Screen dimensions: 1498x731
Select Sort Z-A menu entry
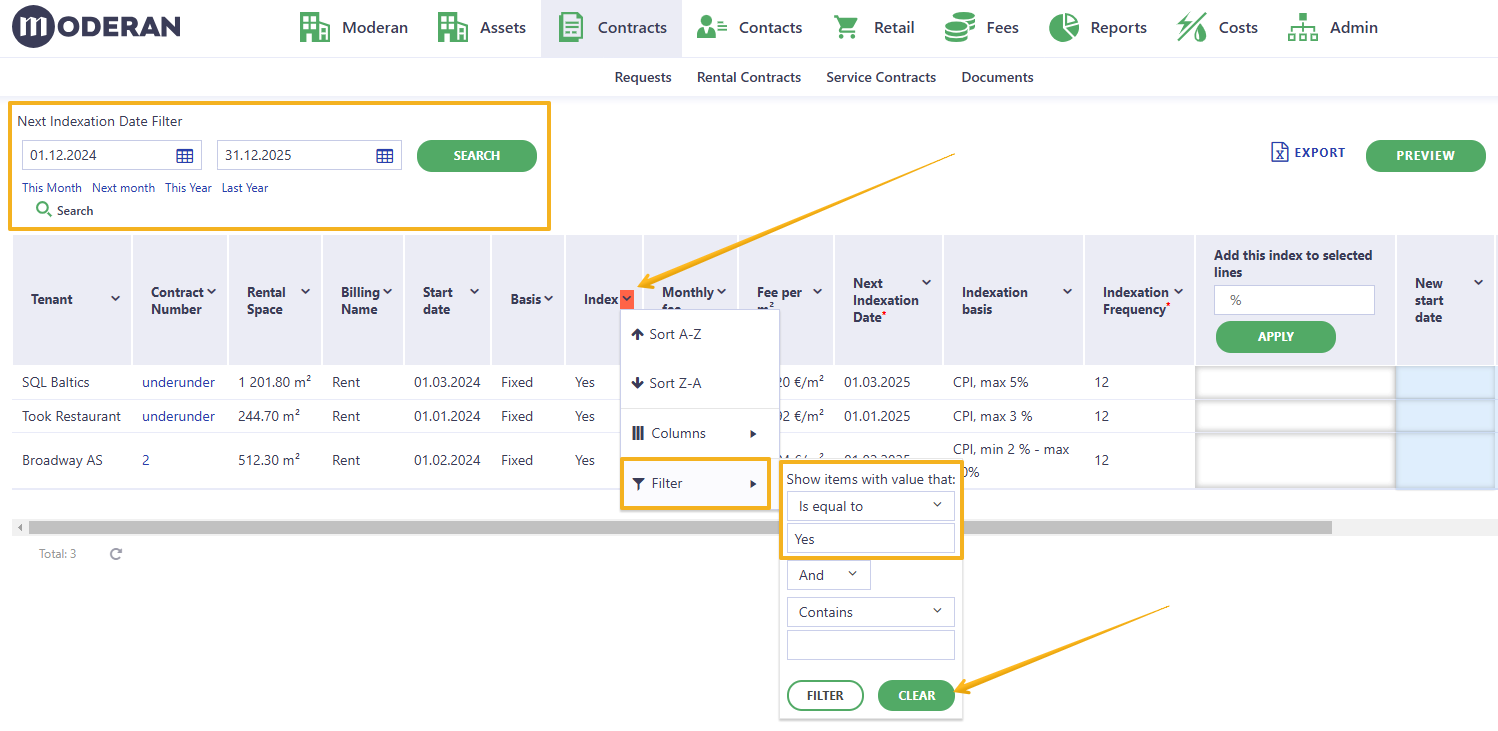click(700, 383)
